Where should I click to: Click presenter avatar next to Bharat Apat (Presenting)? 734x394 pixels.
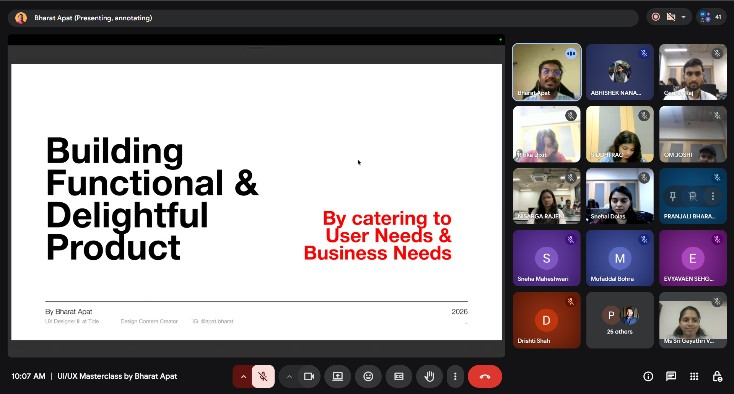coord(21,18)
